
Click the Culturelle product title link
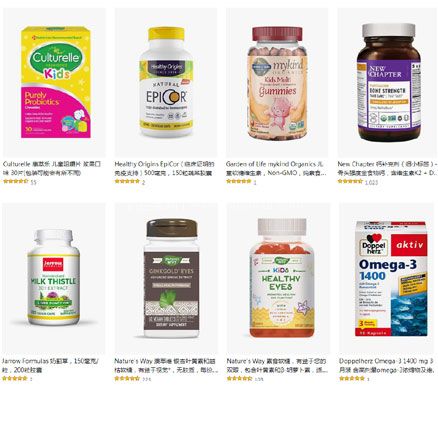52,168
